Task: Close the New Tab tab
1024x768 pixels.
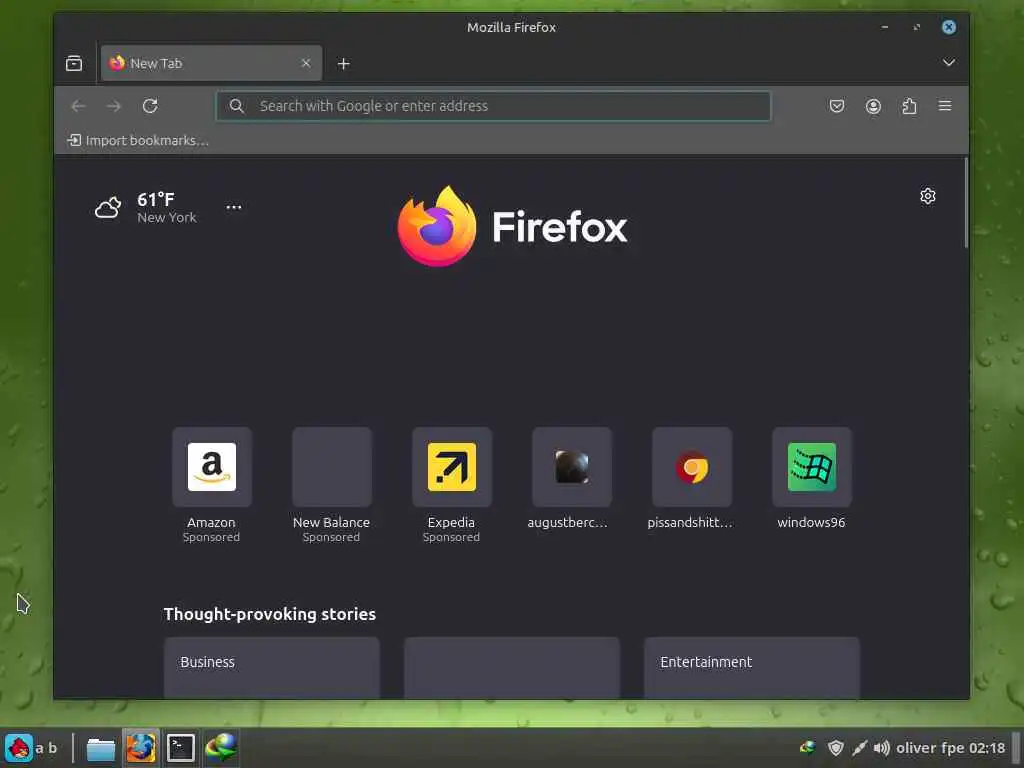Action: pos(306,63)
